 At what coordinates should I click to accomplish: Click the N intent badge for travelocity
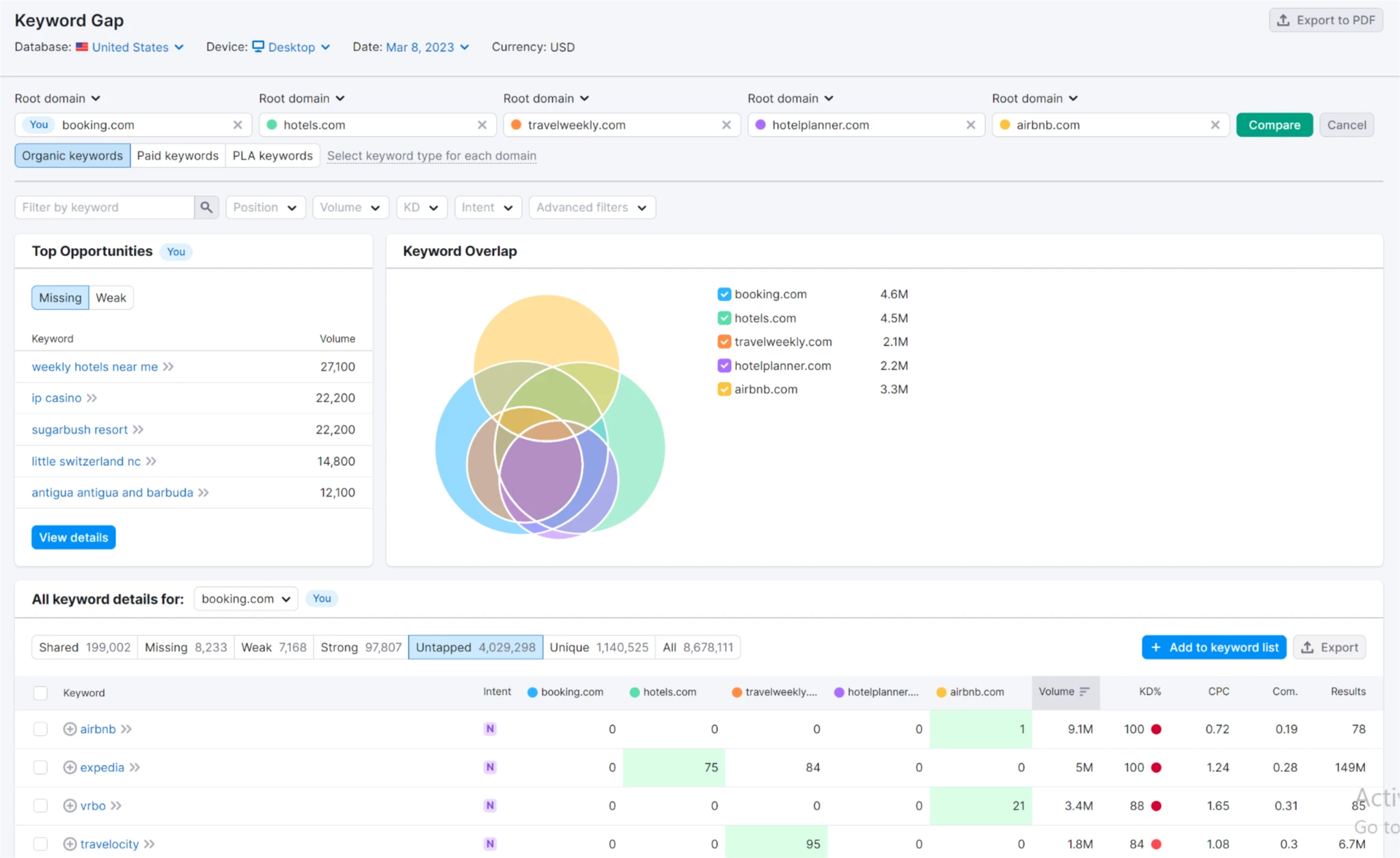[490, 844]
